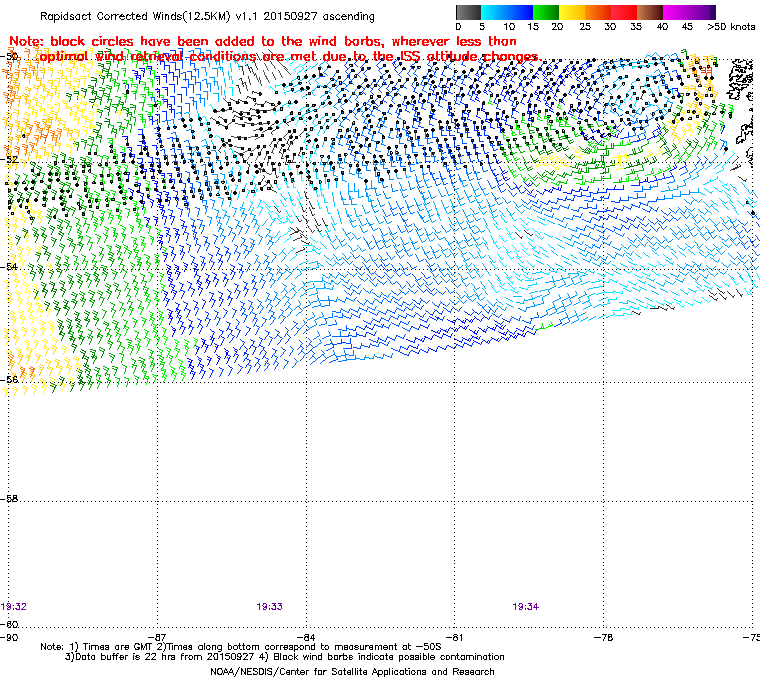Screen dimensions: 760x688
Task: Click the '-87' longitude axis label
Action: point(157,637)
